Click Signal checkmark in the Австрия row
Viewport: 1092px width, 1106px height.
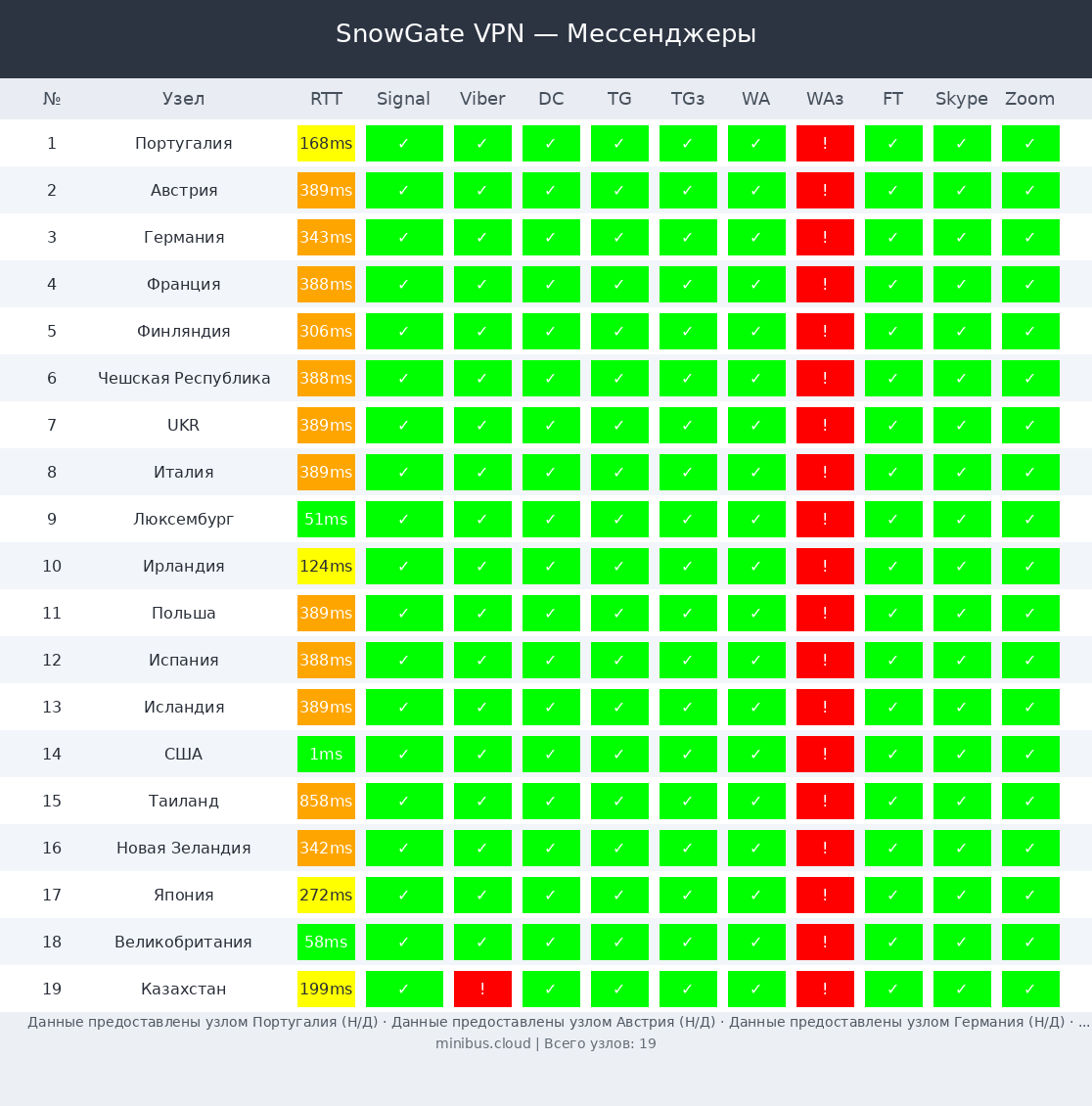tap(404, 190)
